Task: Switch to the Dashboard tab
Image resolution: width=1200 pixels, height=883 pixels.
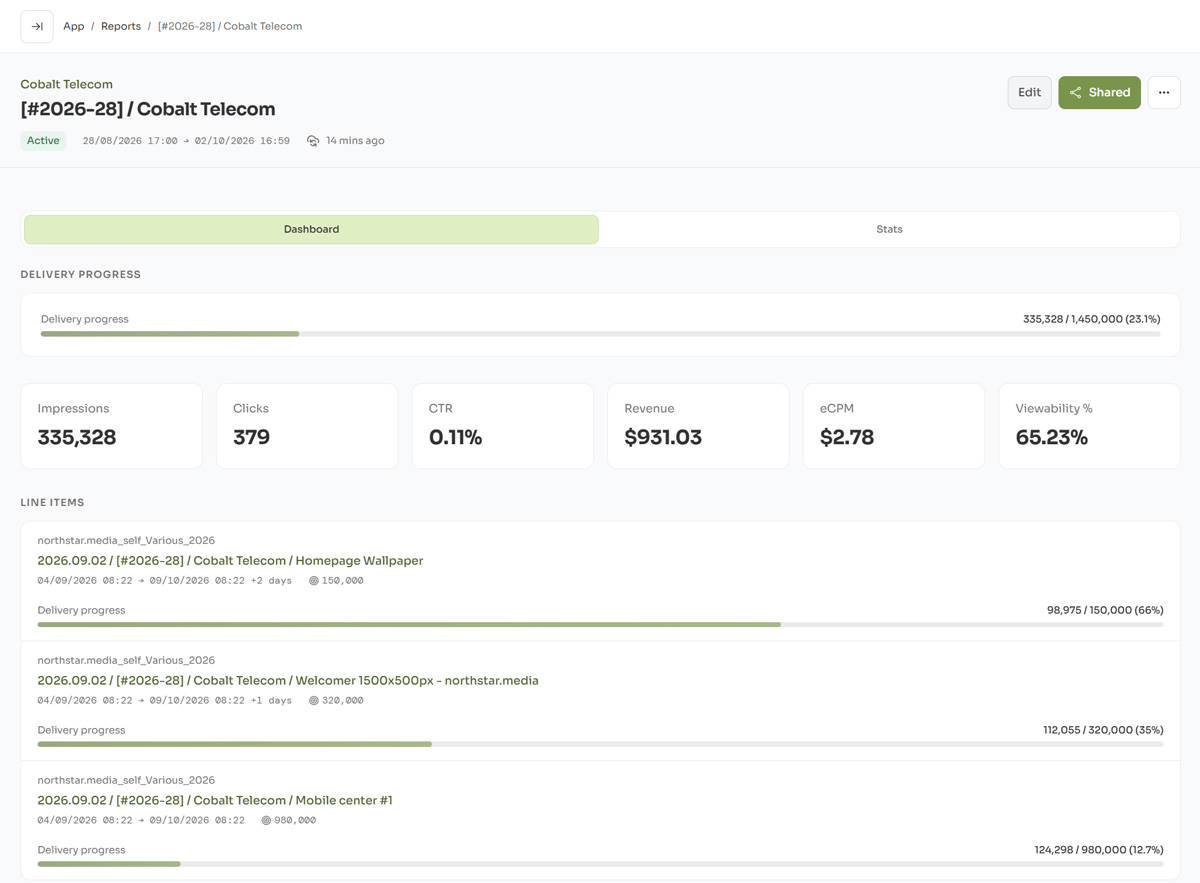Action: 311,229
